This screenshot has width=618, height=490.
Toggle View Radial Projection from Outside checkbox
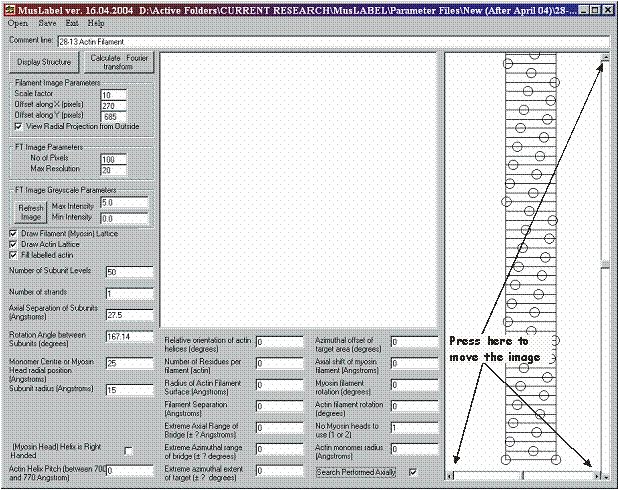(x=18, y=127)
